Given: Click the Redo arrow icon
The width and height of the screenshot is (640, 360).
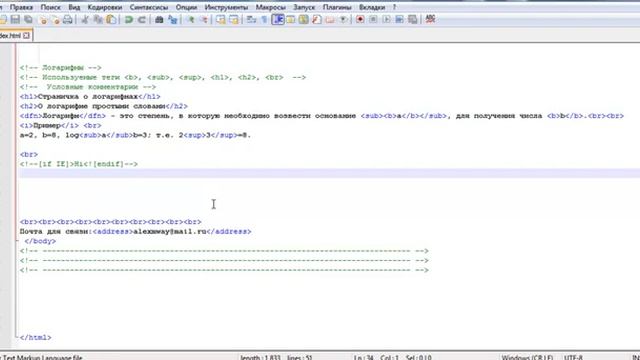Looking at the screenshot, I should (142, 19).
